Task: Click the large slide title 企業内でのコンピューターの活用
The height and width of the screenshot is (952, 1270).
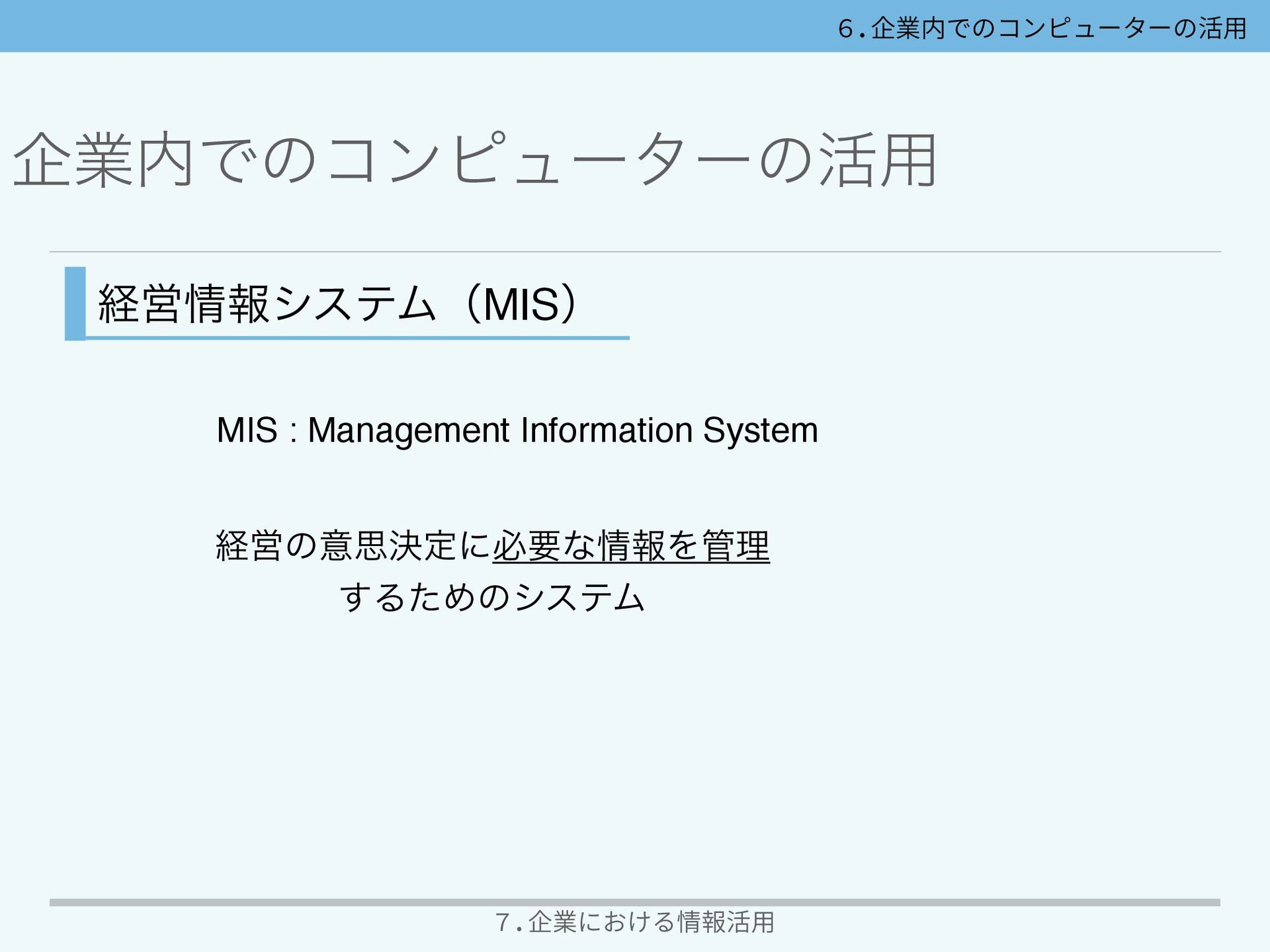Action: [x=474, y=161]
